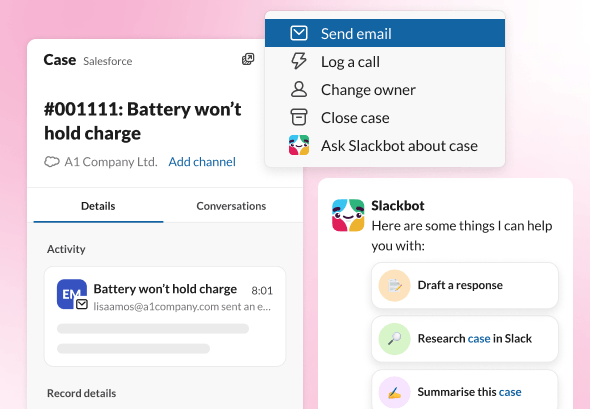Click the envelope icon beside Send email
The image size is (590, 409).
(x=299, y=33)
